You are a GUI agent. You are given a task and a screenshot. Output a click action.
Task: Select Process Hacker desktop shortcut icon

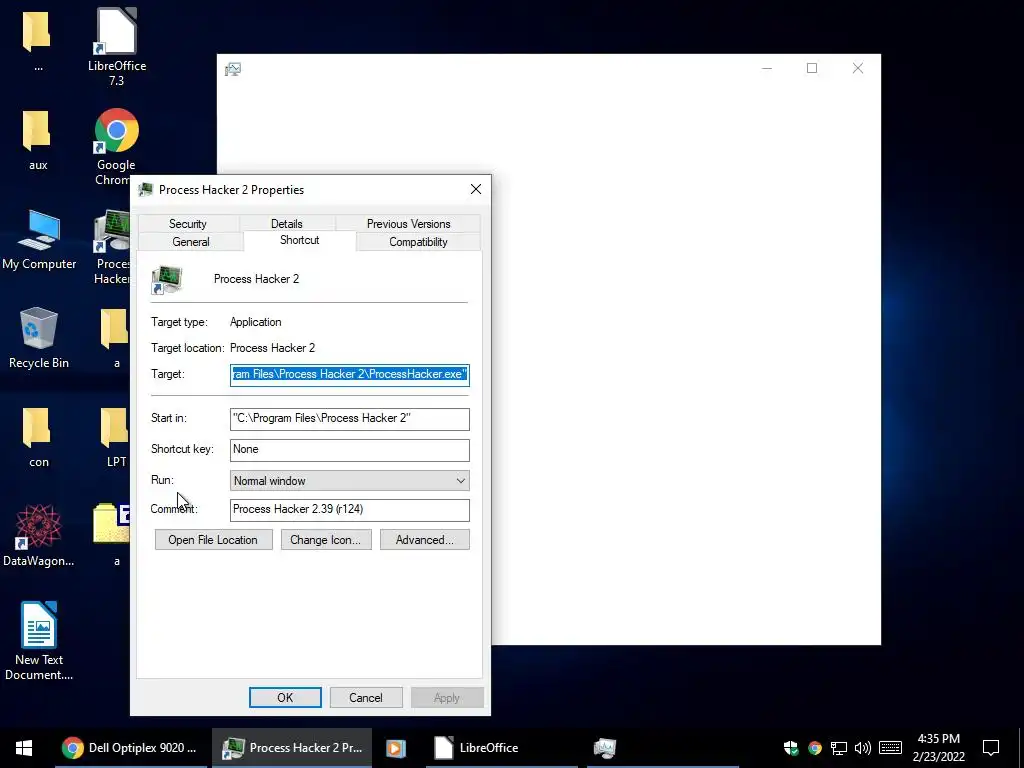pyautogui.click(x=112, y=247)
